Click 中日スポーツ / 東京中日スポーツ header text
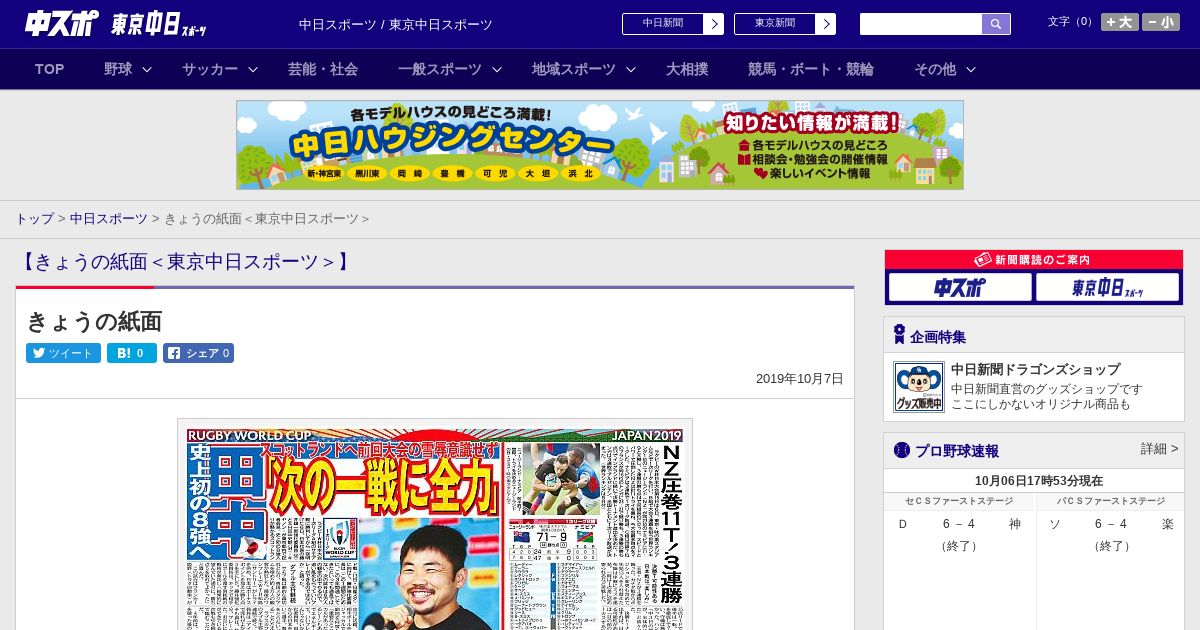This screenshot has width=1200, height=630. point(396,24)
